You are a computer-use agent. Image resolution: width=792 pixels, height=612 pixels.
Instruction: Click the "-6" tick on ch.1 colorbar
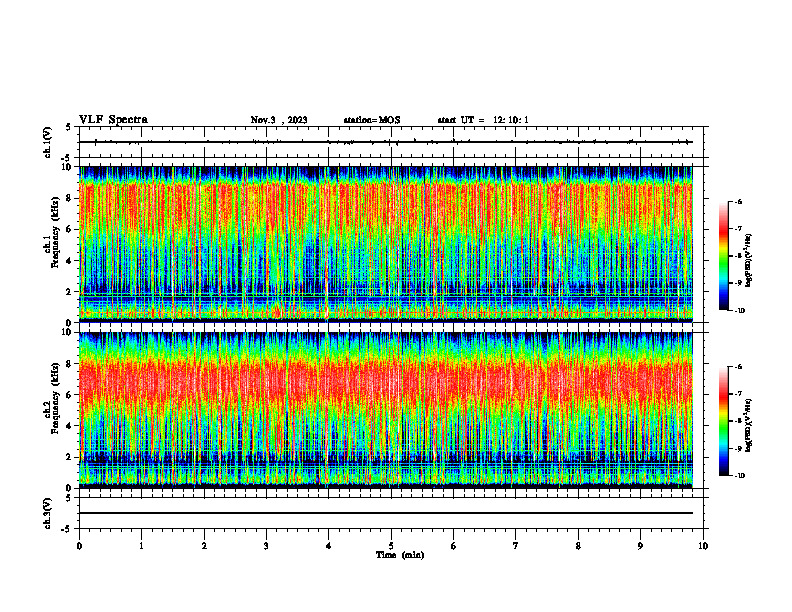[738, 201]
